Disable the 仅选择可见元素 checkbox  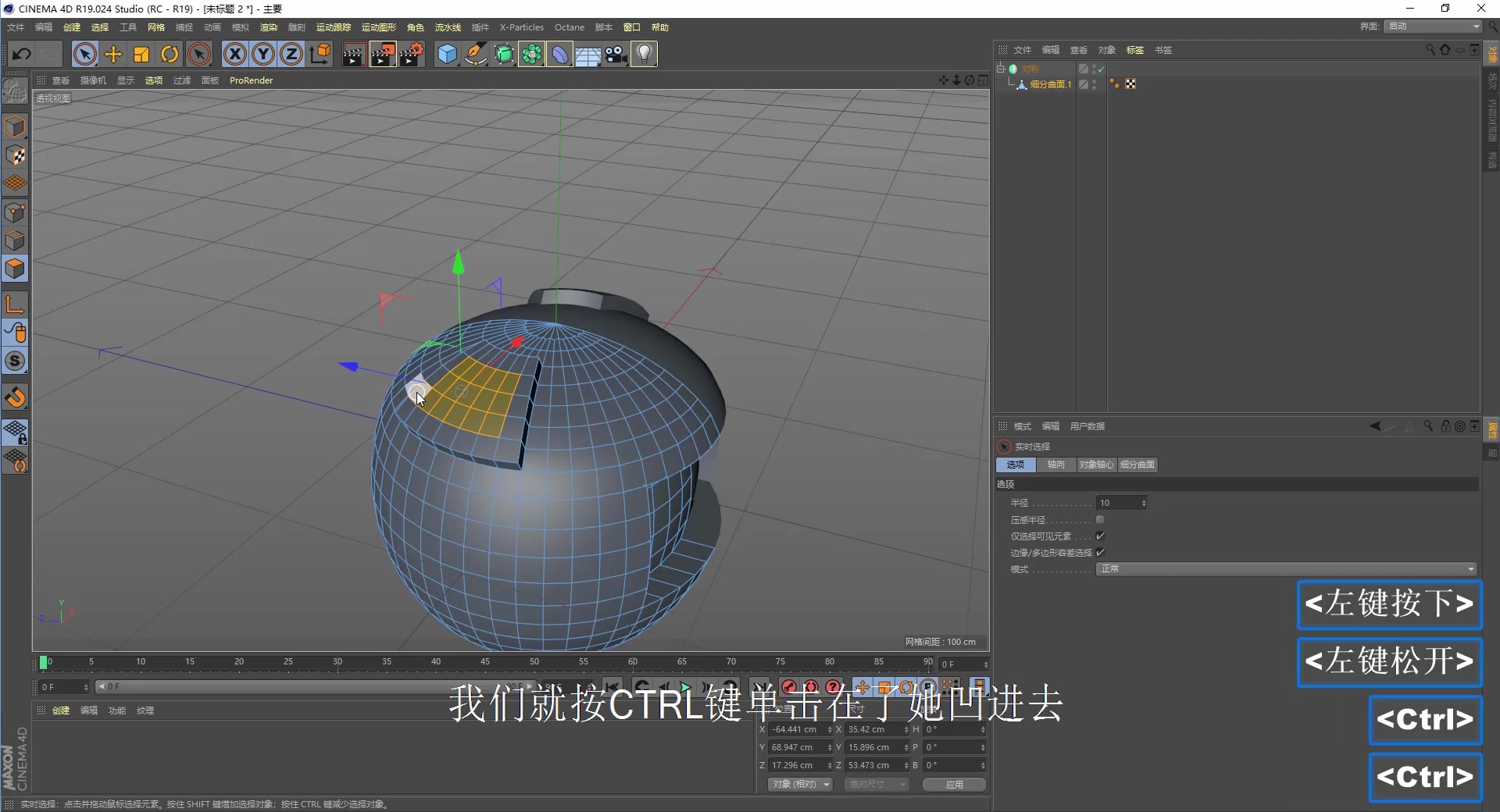click(1100, 536)
